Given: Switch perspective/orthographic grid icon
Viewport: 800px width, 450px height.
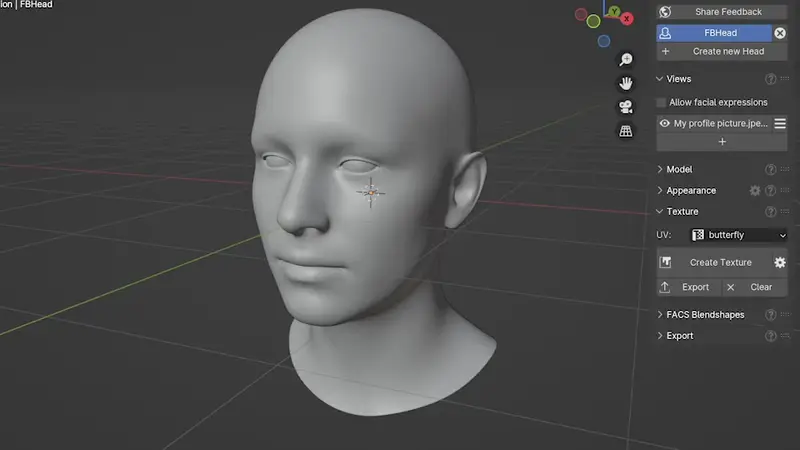Looking at the screenshot, I should click(626, 131).
